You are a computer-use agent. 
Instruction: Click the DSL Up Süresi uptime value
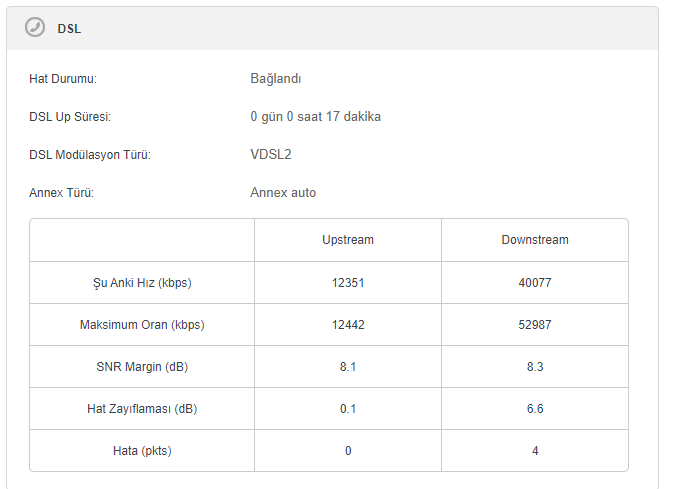315,117
